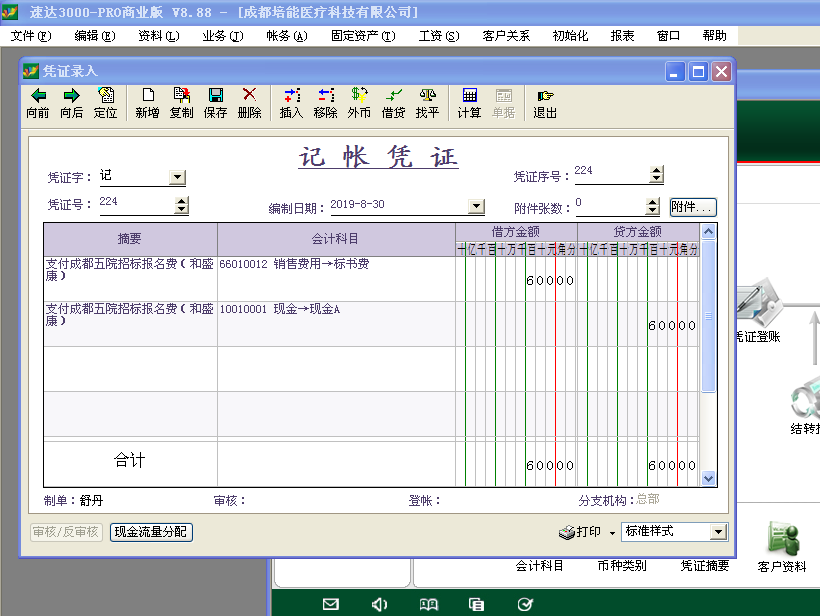
Task: Open the 固定资产(T) menu
Action: pyautogui.click(x=363, y=36)
